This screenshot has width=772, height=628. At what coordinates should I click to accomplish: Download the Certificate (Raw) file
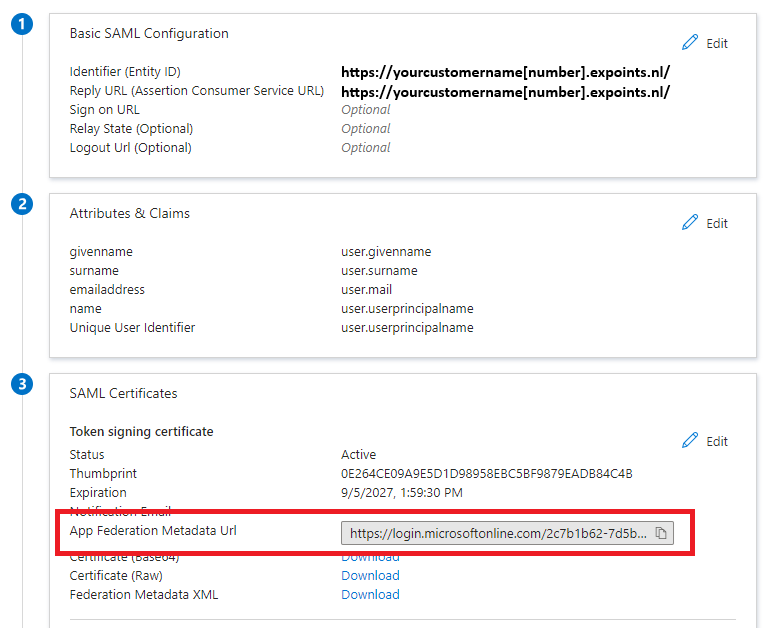click(x=370, y=575)
